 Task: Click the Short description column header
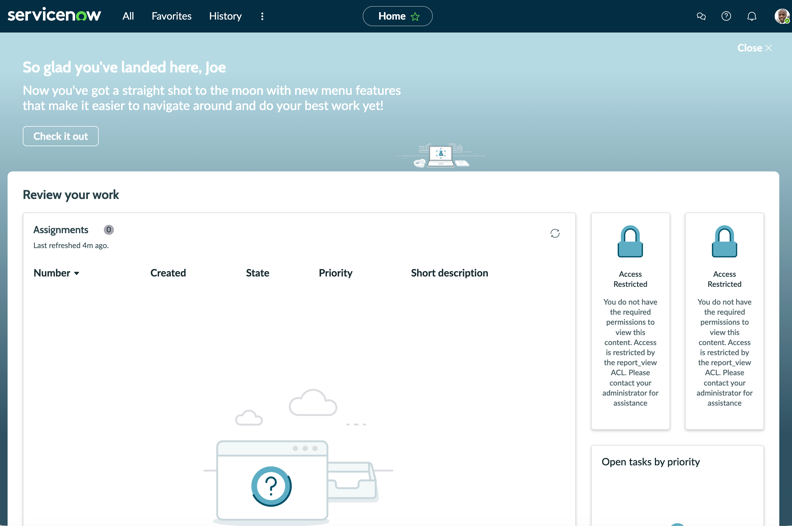[450, 273]
